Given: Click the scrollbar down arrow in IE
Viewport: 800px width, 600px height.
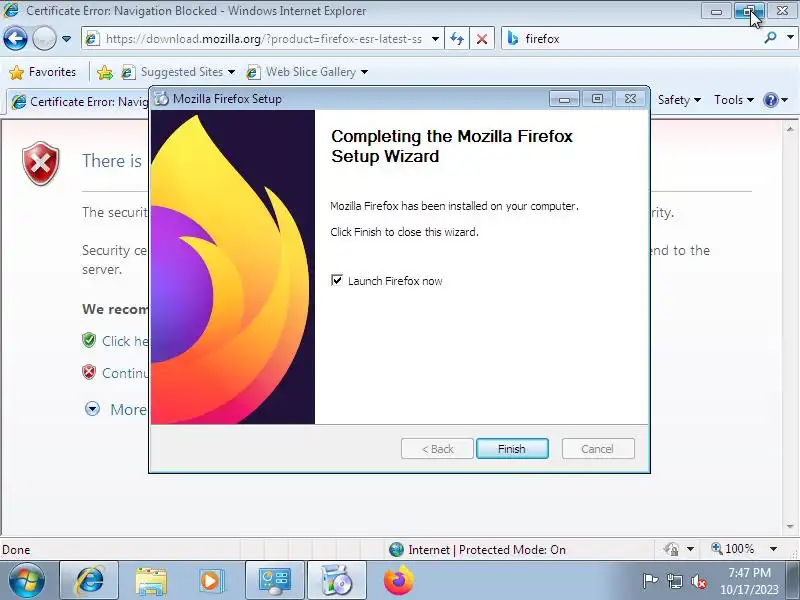Looking at the screenshot, I should 790,526.
